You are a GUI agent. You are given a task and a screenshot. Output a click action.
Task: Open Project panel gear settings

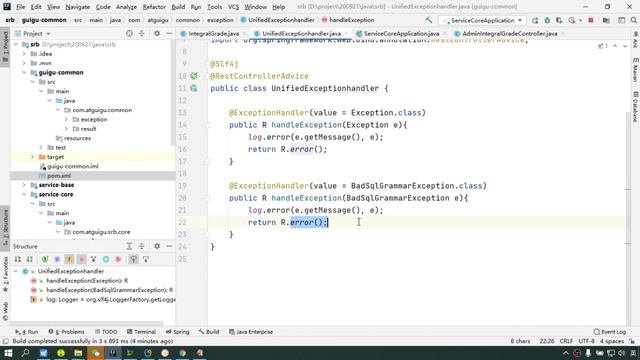pos(157,33)
